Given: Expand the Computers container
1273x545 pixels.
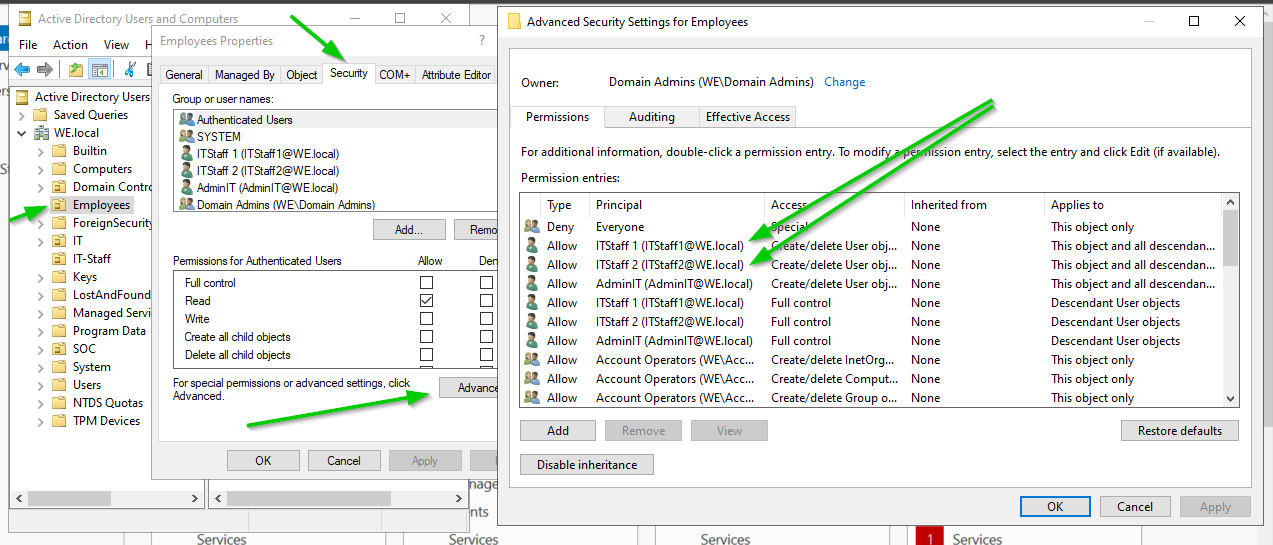Looking at the screenshot, I should tap(41, 169).
